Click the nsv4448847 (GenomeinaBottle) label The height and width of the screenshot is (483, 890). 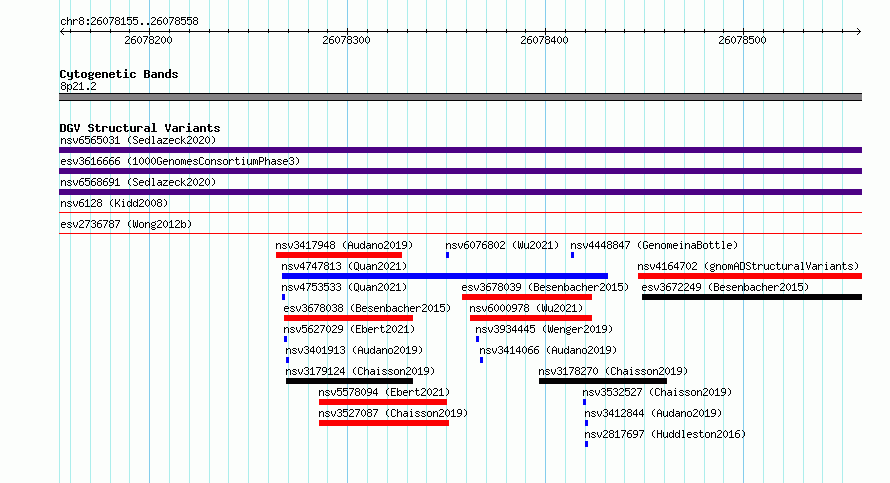654,245
